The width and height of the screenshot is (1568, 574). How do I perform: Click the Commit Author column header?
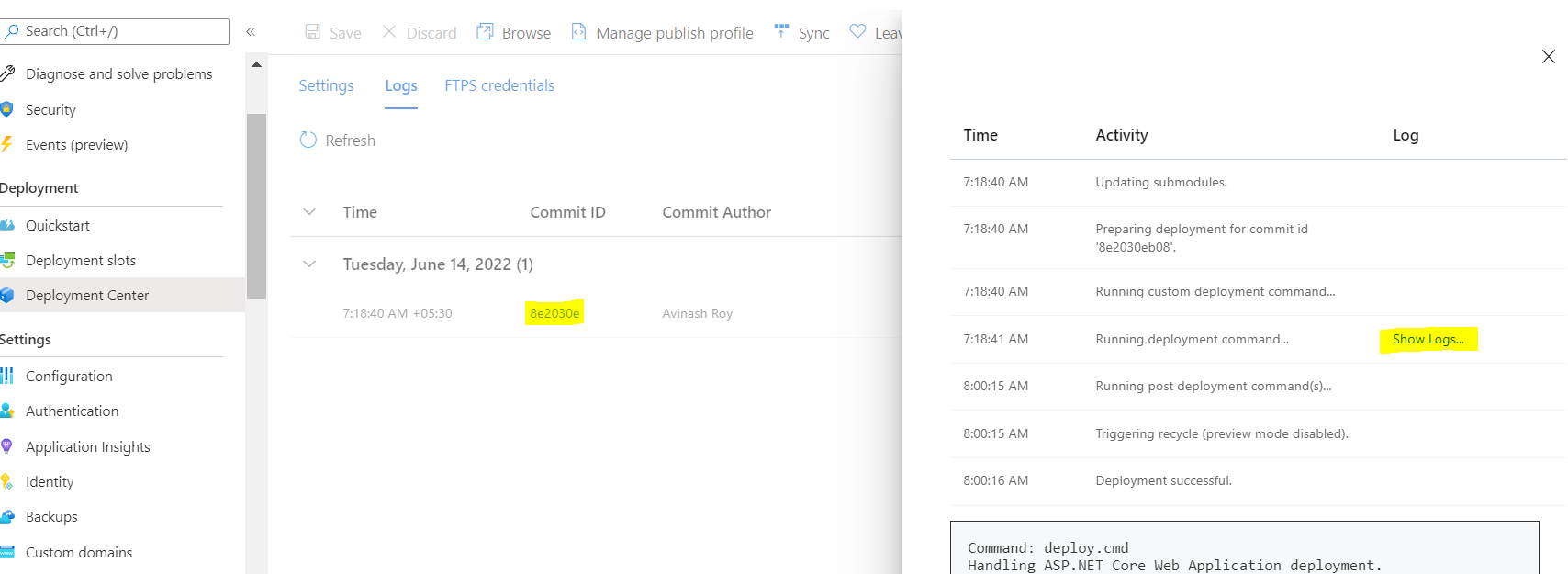pyautogui.click(x=717, y=212)
